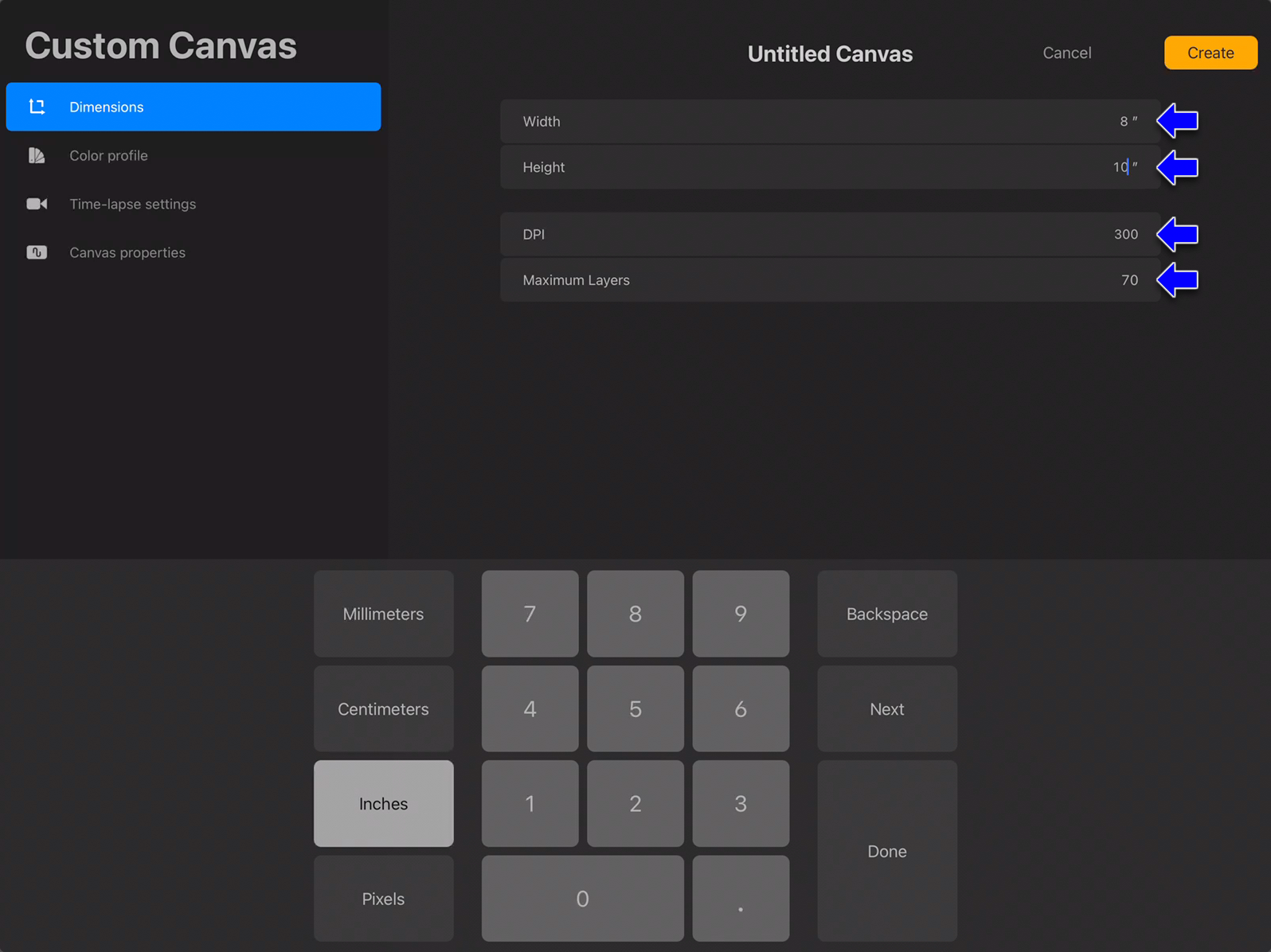Select the Height field
The height and width of the screenshot is (952, 1271).
click(830, 167)
